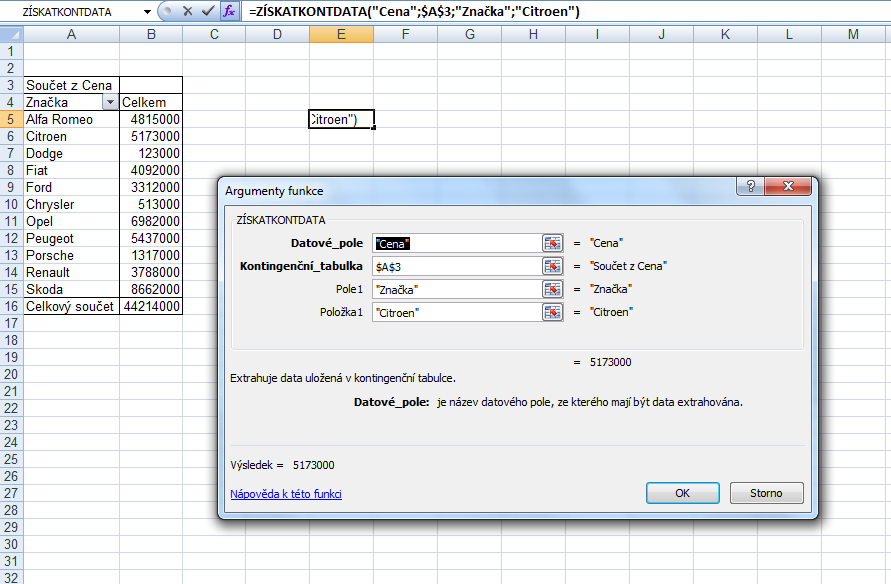Click the value 4815000
Viewport: 891px width, 584px height.
151,119
